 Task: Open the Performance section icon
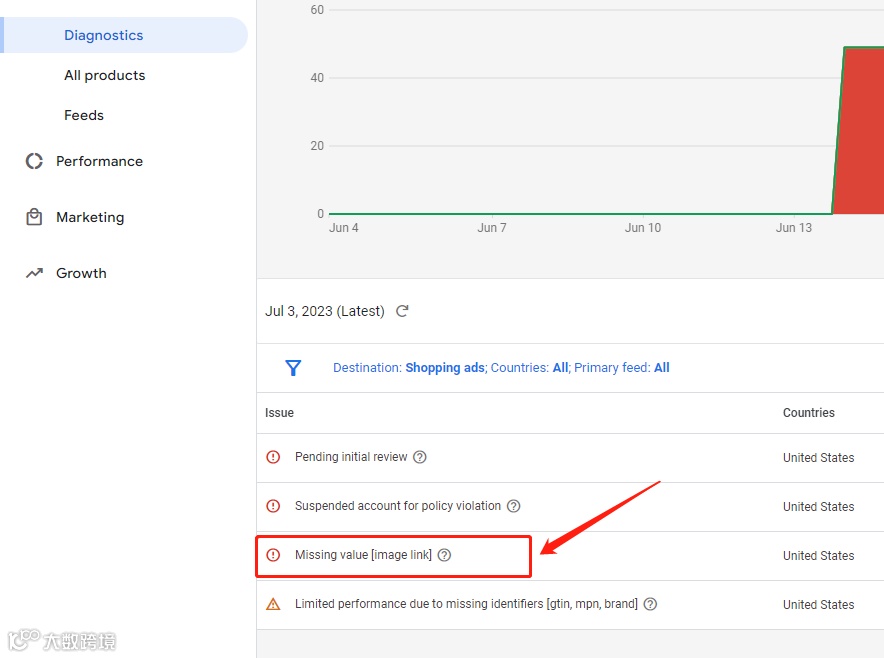[x=34, y=161]
